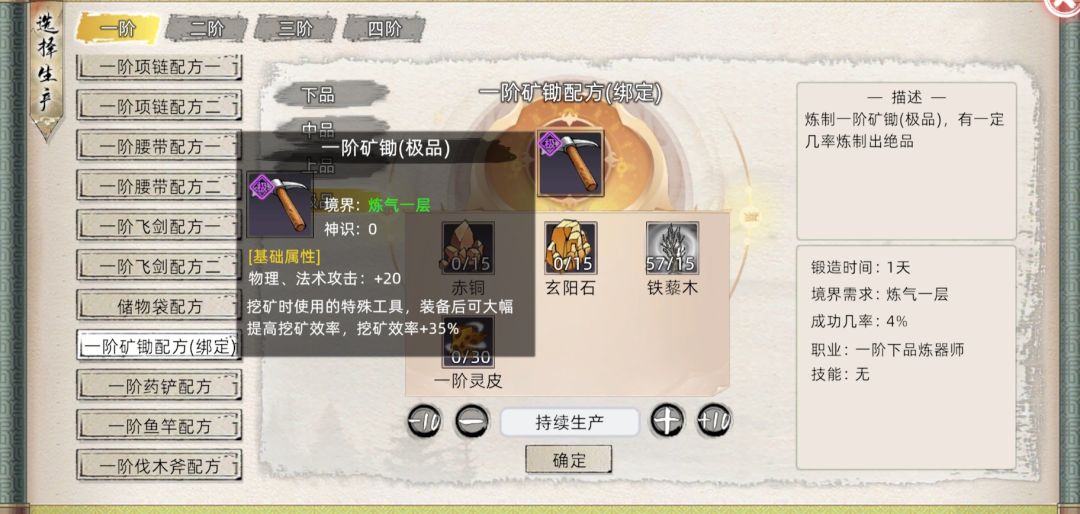Select the 储物袋配方 recipe
This screenshot has height=514, width=1080.
(x=159, y=305)
